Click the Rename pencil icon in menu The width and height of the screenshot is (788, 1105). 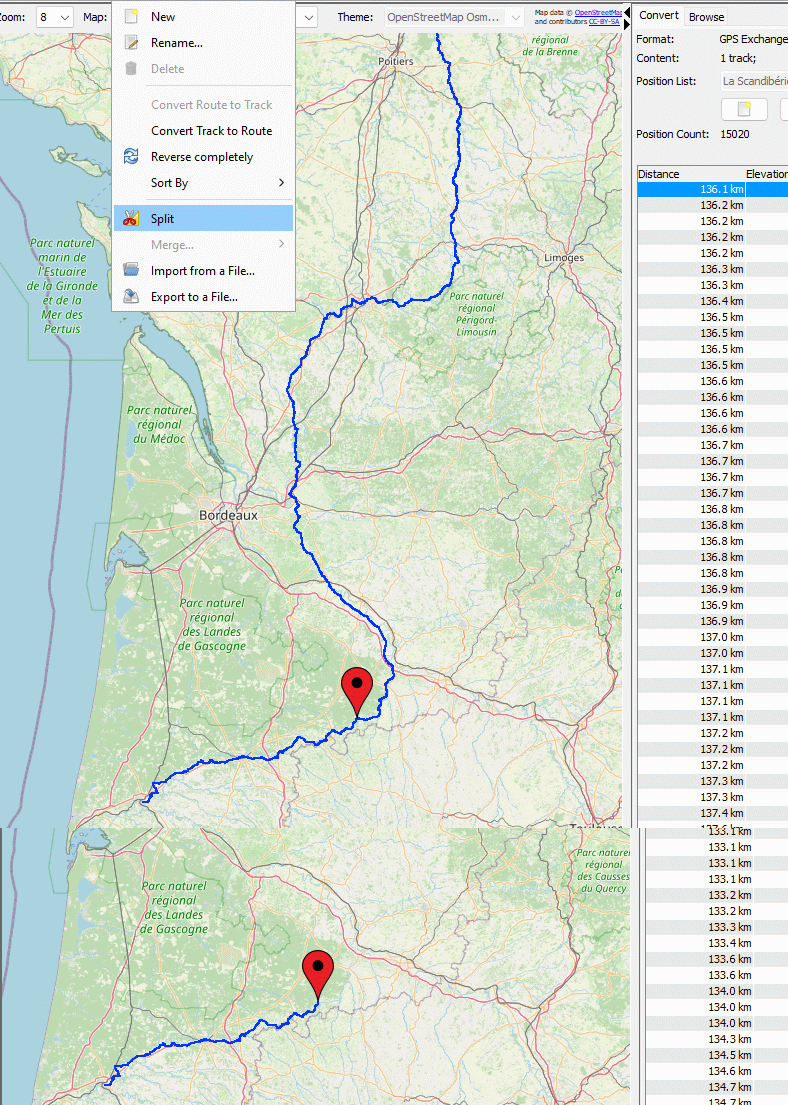[130, 43]
